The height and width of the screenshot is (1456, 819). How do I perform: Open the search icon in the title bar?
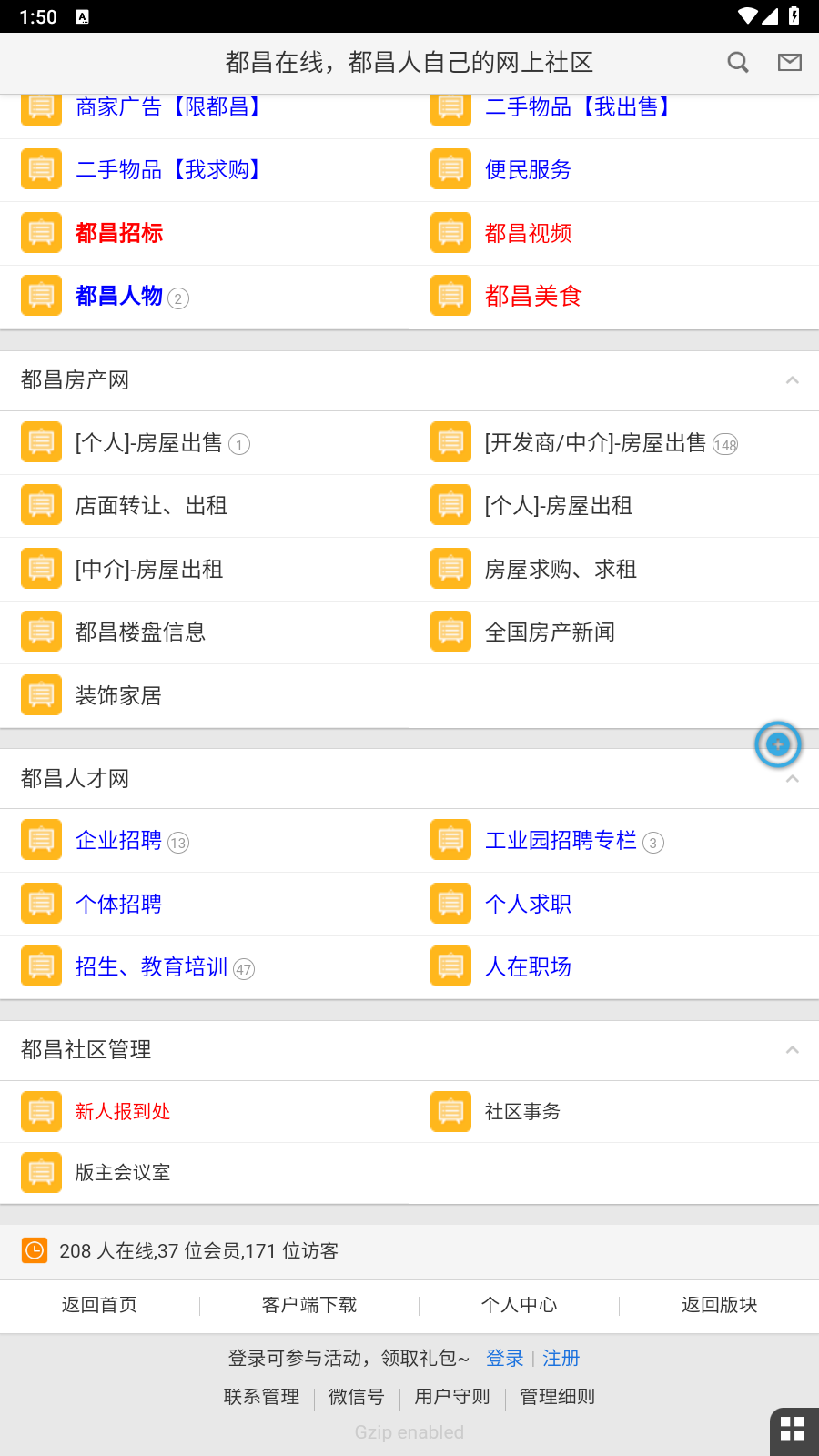click(x=737, y=62)
